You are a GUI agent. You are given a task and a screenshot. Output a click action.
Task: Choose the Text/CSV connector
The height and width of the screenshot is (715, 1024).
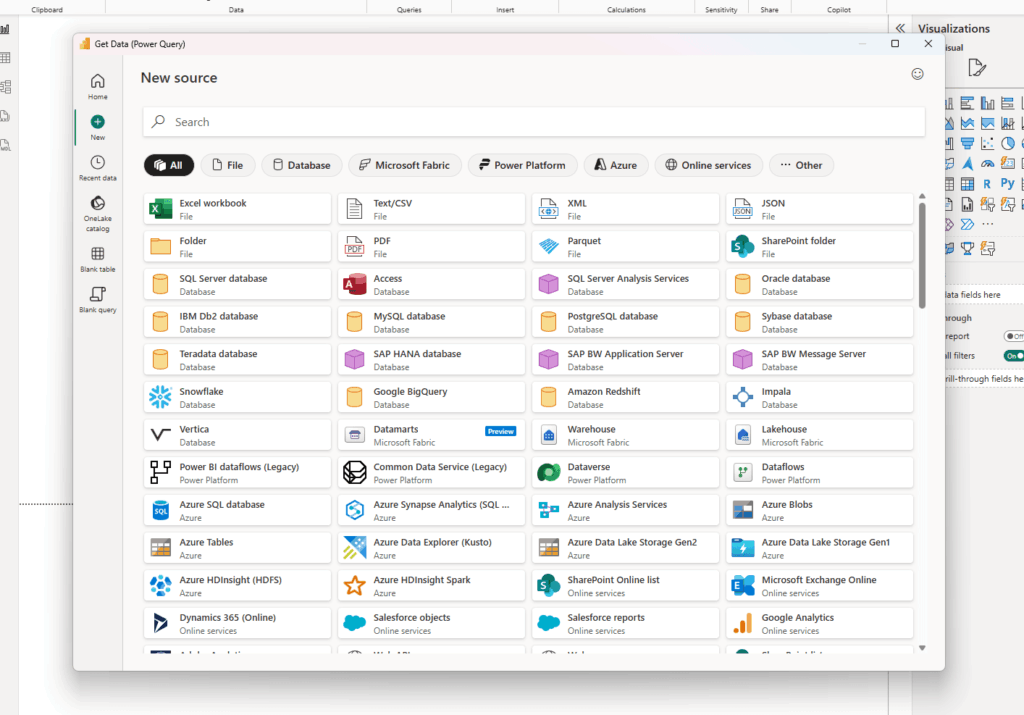point(431,209)
